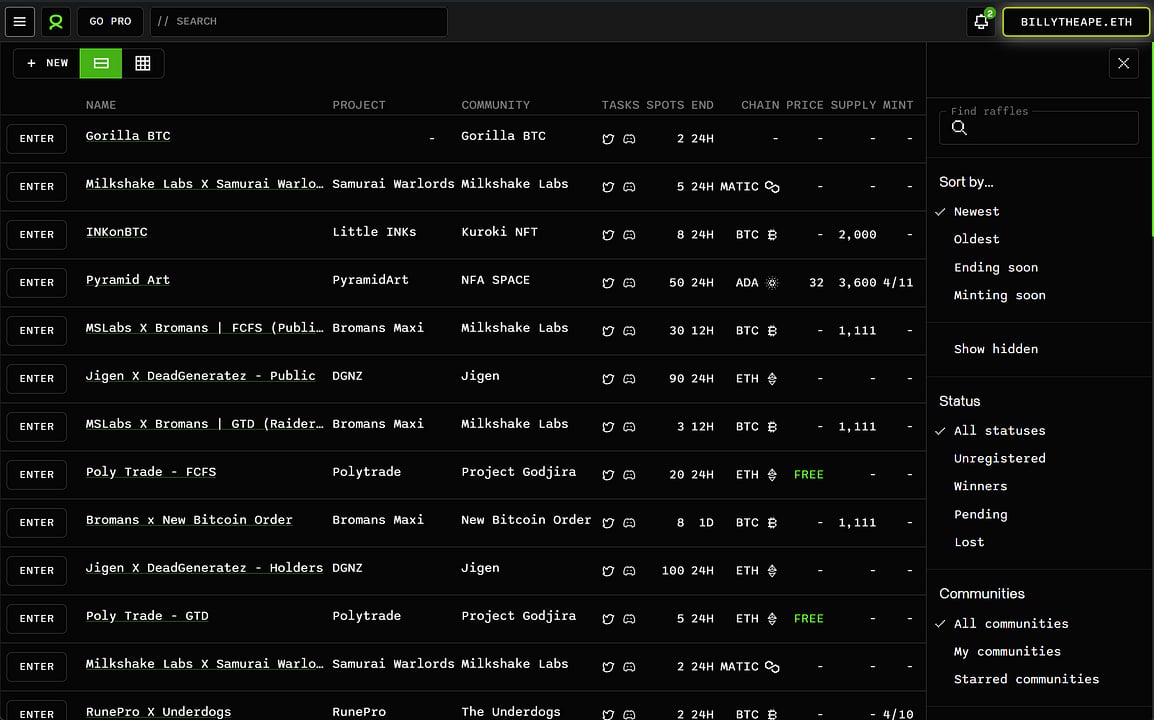This screenshot has width=1154, height=720.
Task: Click Twitter icon in Jigen X DeadGeneratez - Public row
Action: [608, 378]
